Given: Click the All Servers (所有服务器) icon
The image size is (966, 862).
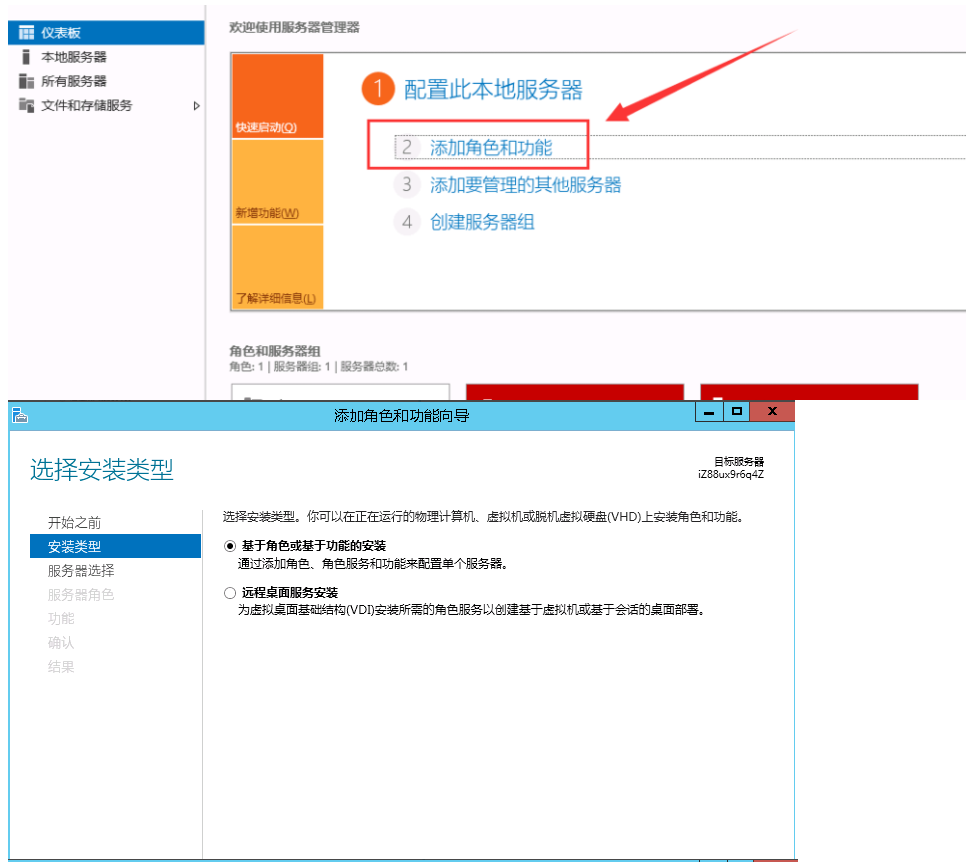Looking at the screenshot, I should point(27,81).
